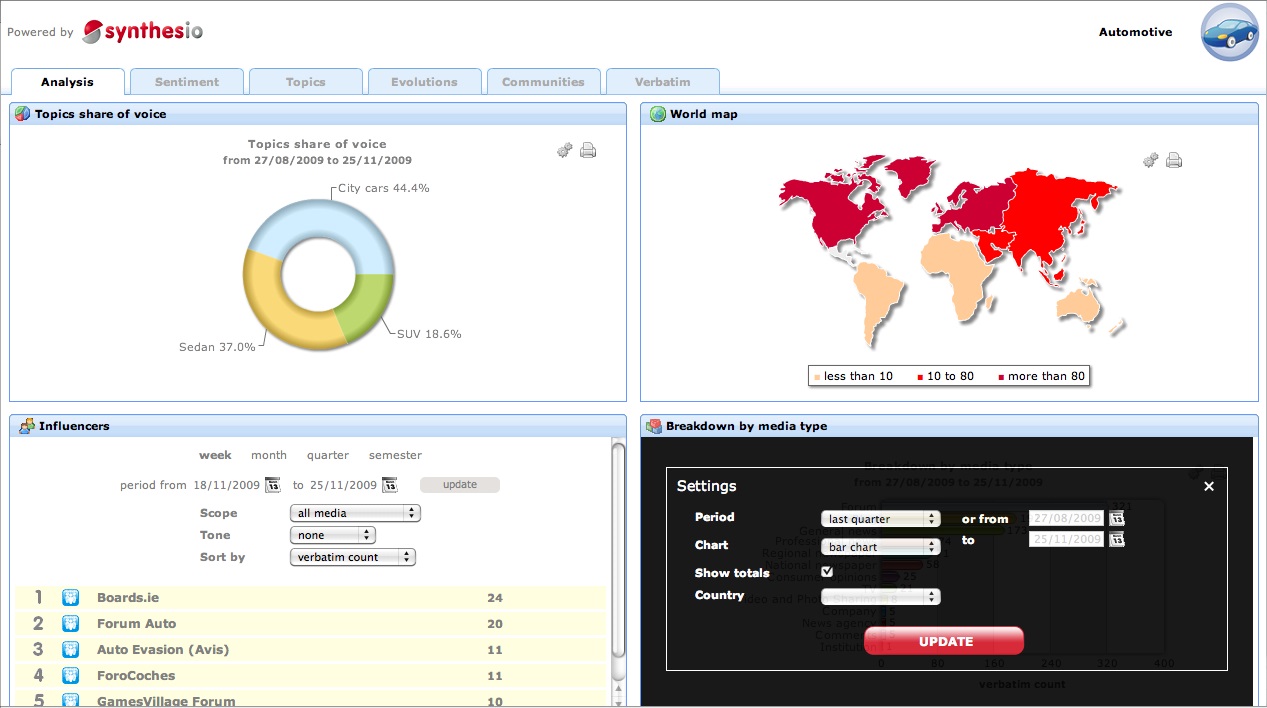
Task: Open the Period dropdown in Settings
Action: point(880,519)
